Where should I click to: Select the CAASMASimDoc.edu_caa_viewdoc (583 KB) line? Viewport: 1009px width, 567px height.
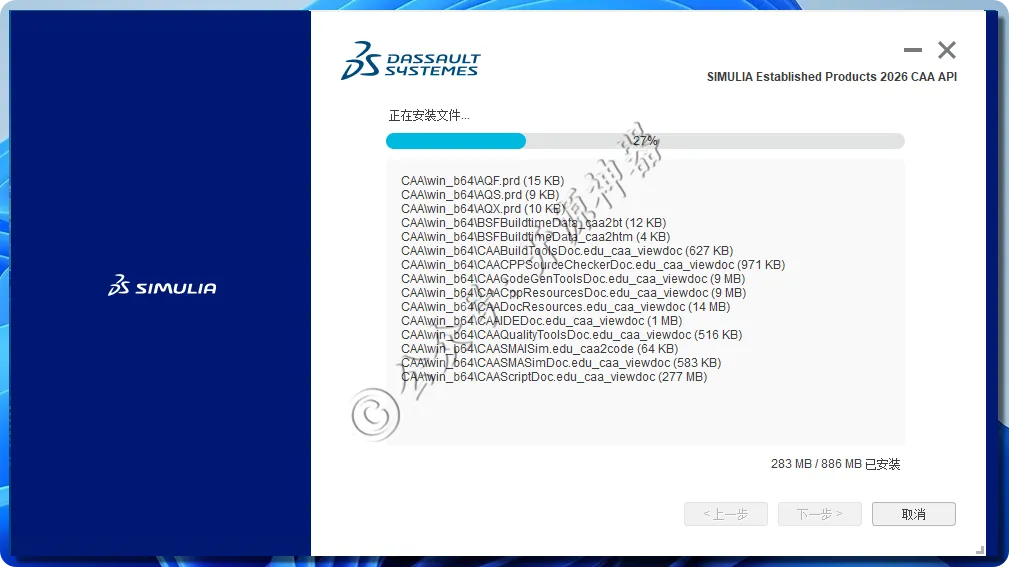point(560,363)
